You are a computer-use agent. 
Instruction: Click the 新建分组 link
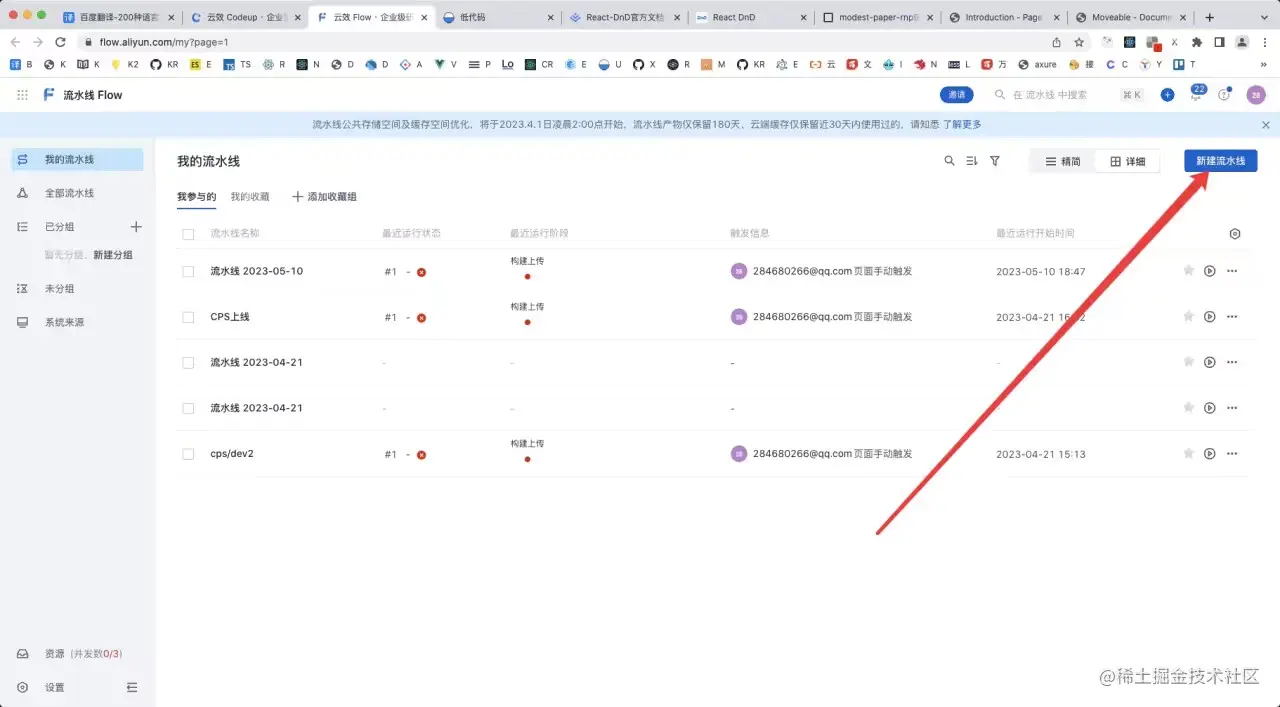click(113, 255)
